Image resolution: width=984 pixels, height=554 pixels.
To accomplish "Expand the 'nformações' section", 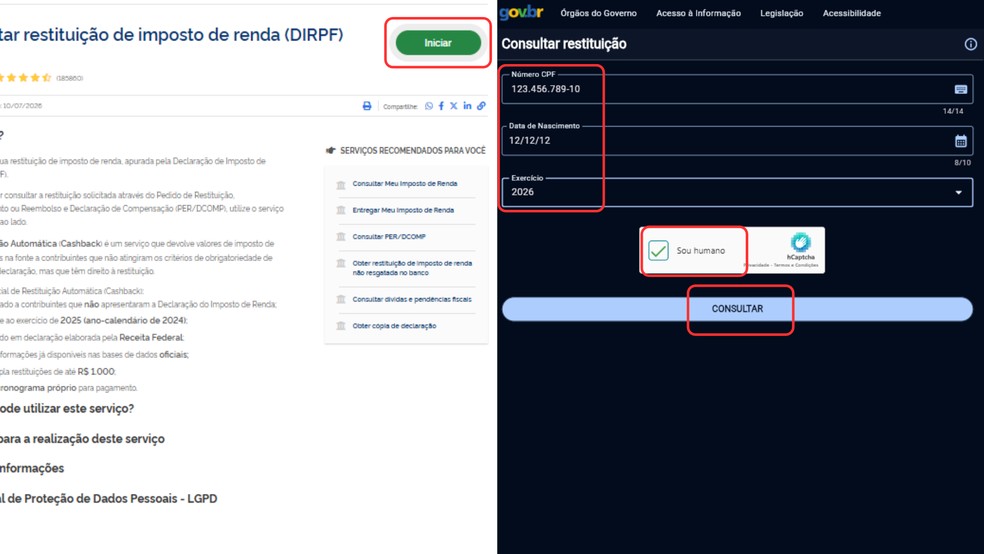I will (x=32, y=468).
